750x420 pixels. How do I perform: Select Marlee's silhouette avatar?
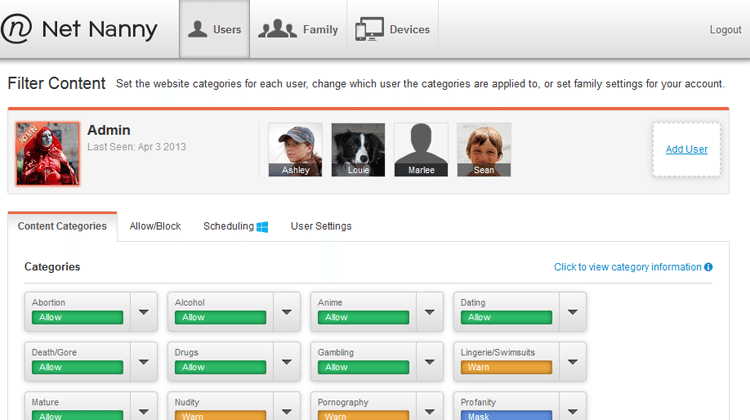point(421,150)
